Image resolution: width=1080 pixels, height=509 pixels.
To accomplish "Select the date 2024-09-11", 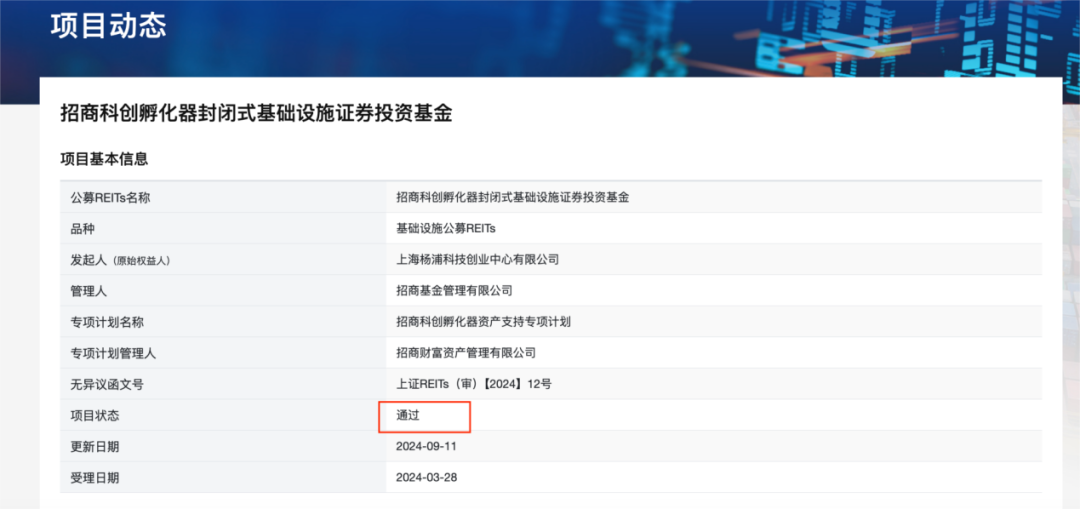I will (426, 446).
